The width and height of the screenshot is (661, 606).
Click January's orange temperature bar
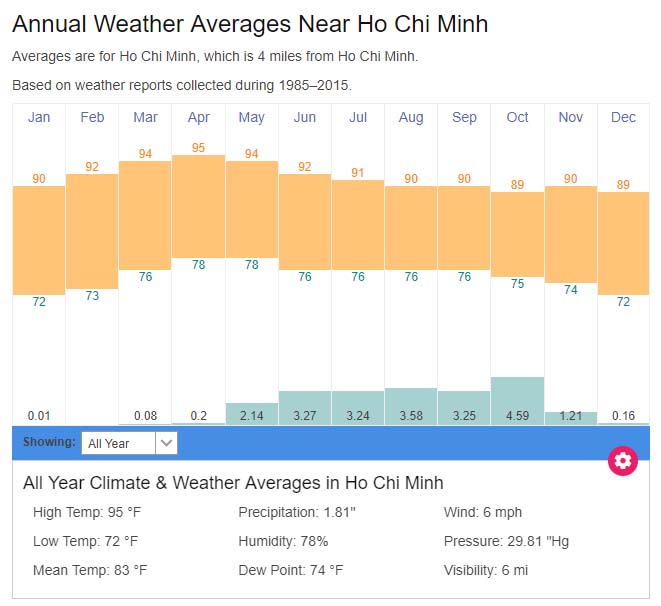coord(39,240)
